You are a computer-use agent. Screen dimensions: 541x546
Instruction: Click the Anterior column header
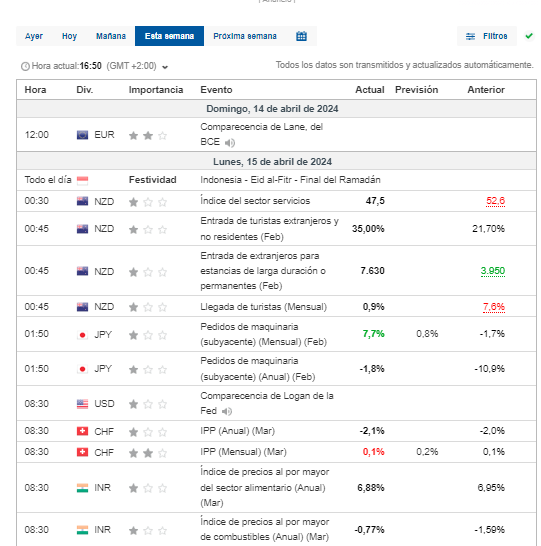486,90
